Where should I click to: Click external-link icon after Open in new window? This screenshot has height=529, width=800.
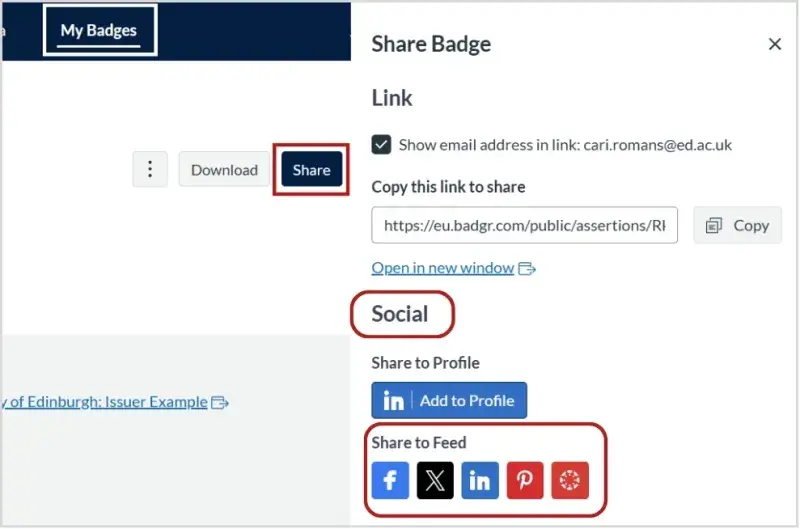coord(527,268)
